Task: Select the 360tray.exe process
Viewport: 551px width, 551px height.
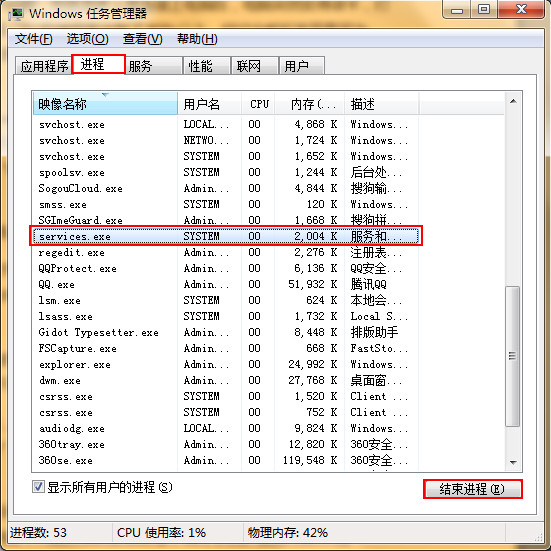Action: [226, 445]
